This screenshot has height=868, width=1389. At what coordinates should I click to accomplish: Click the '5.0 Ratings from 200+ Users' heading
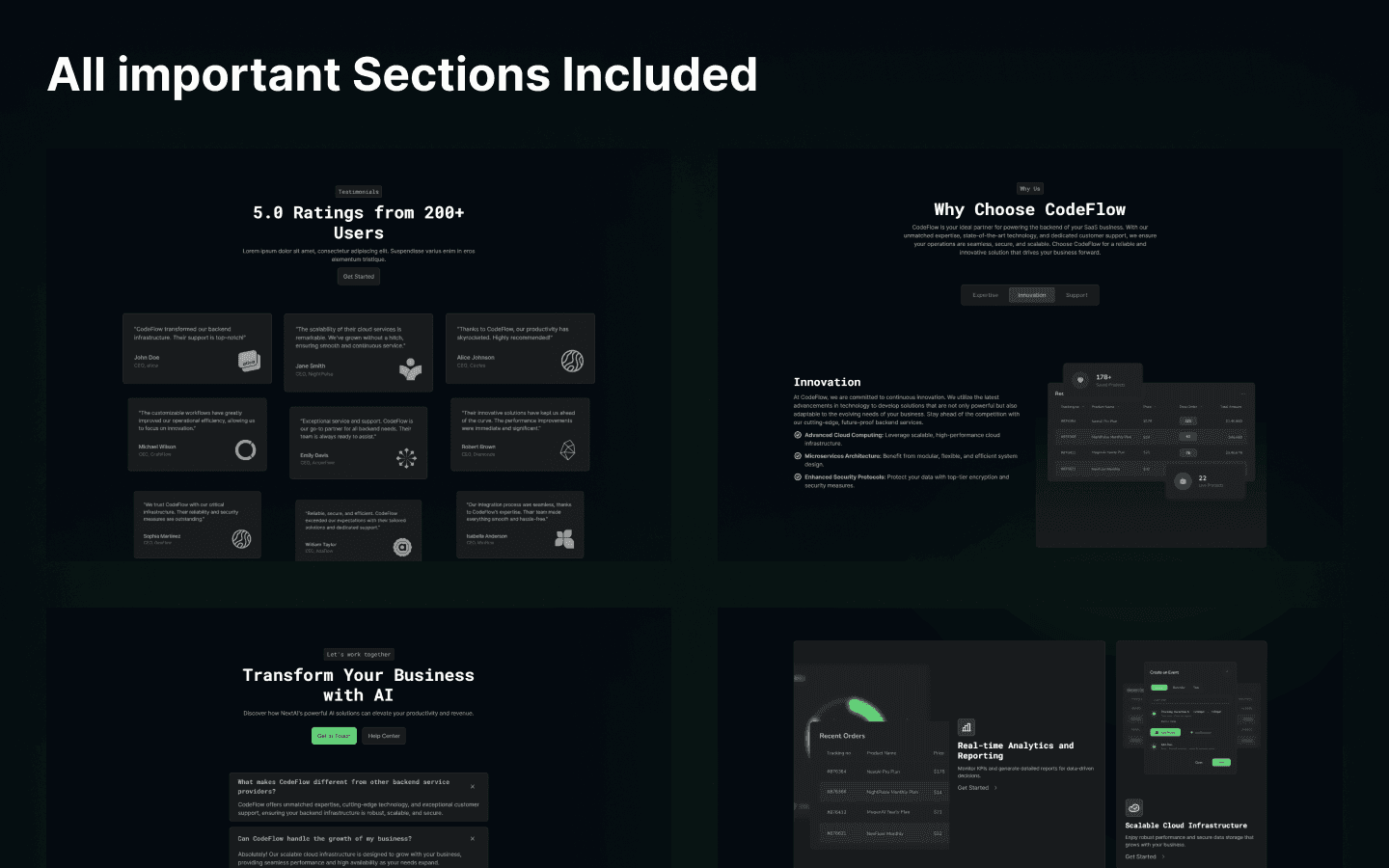[x=359, y=223]
